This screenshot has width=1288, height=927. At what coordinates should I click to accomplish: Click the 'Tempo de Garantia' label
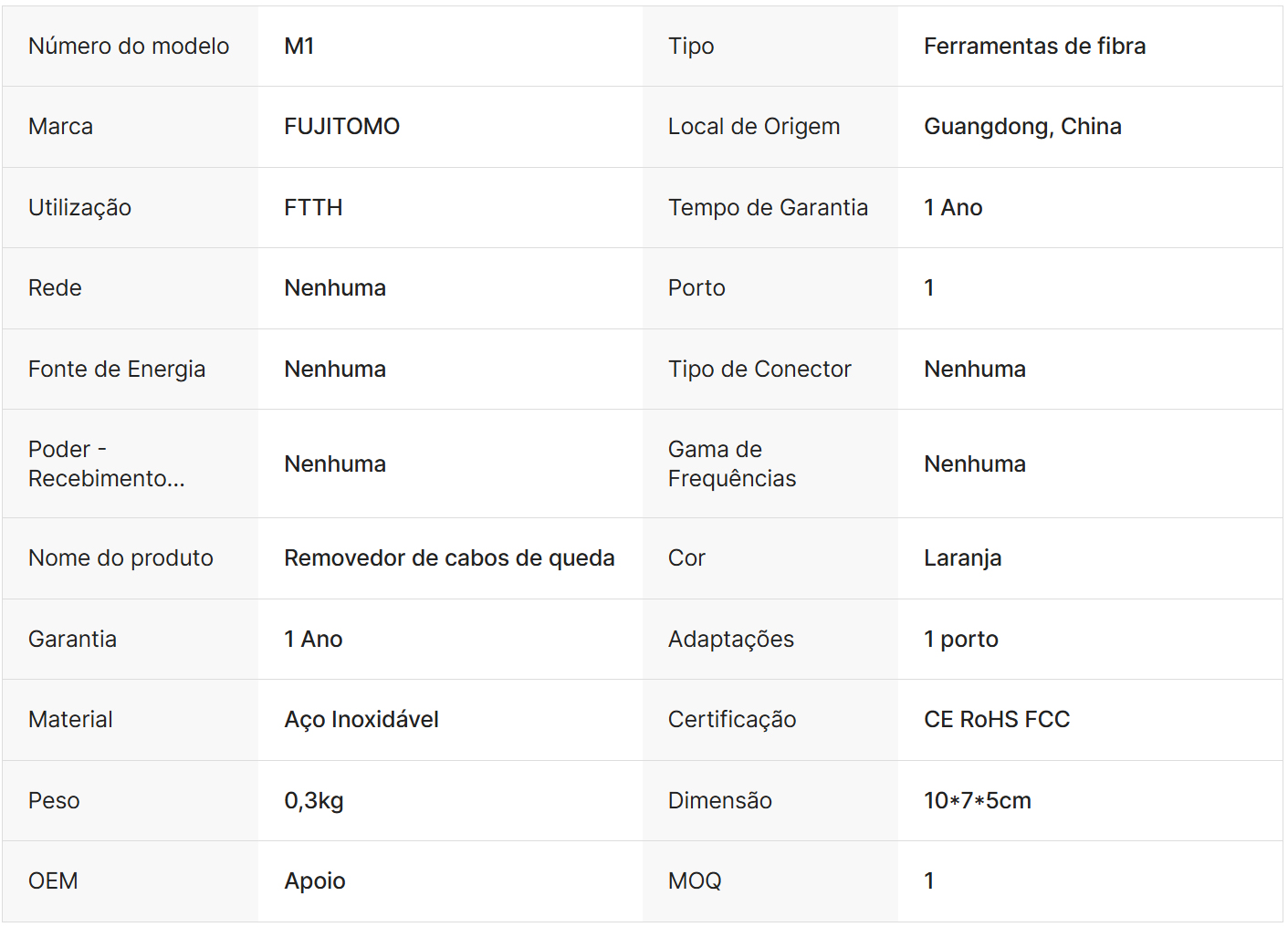768,208
